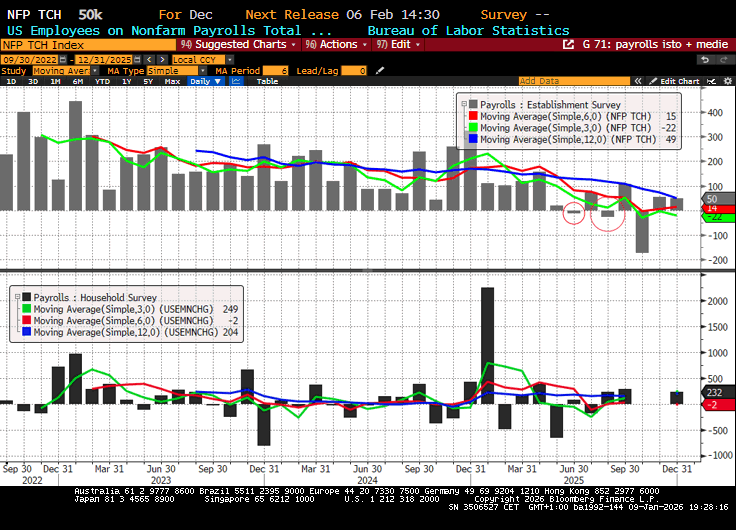The height and width of the screenshot is (530, 736).
Task: Toggle 12-period NFP TCH moving average legend
Action: coord(570,140)
